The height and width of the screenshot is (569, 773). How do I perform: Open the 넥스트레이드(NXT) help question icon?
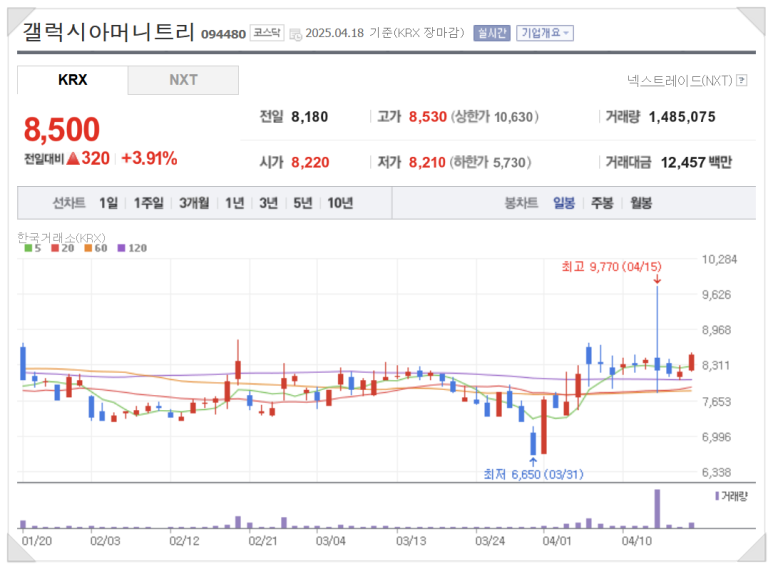[x=741, y=80]
